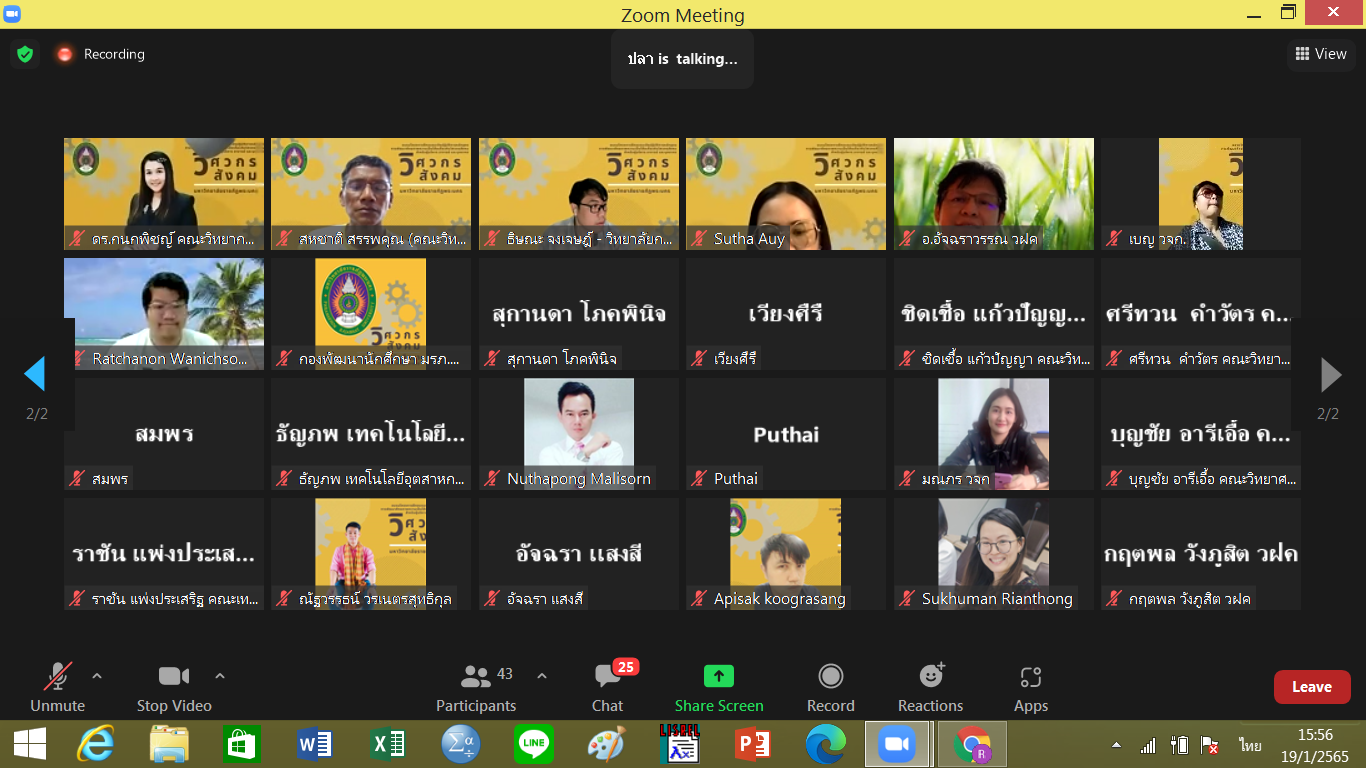Screen dimensions: 1366x768
Task: Leave the meeting
Action: [x=1312, y=687]
